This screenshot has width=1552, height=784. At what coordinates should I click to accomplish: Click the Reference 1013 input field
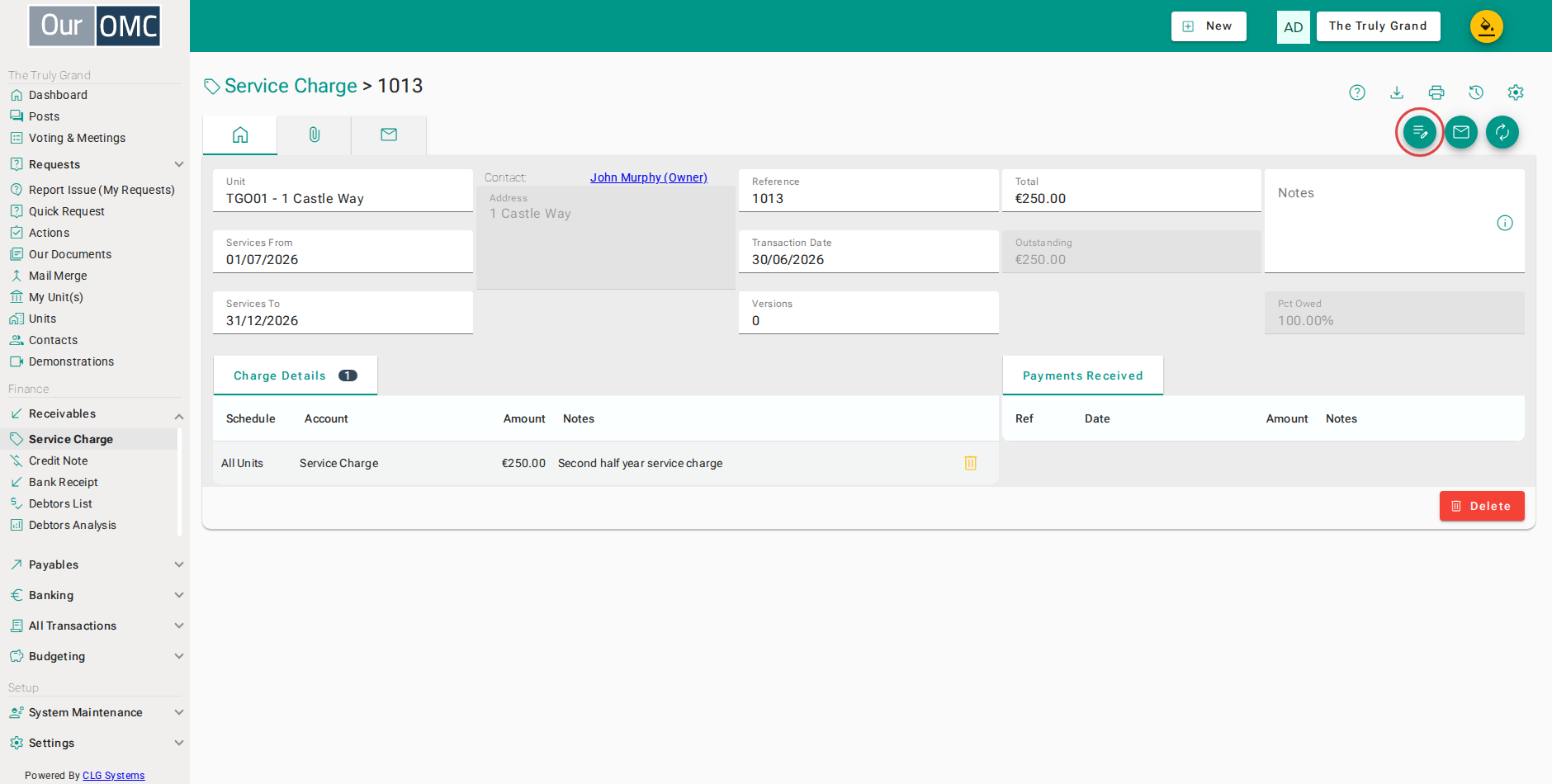point(868,191)
